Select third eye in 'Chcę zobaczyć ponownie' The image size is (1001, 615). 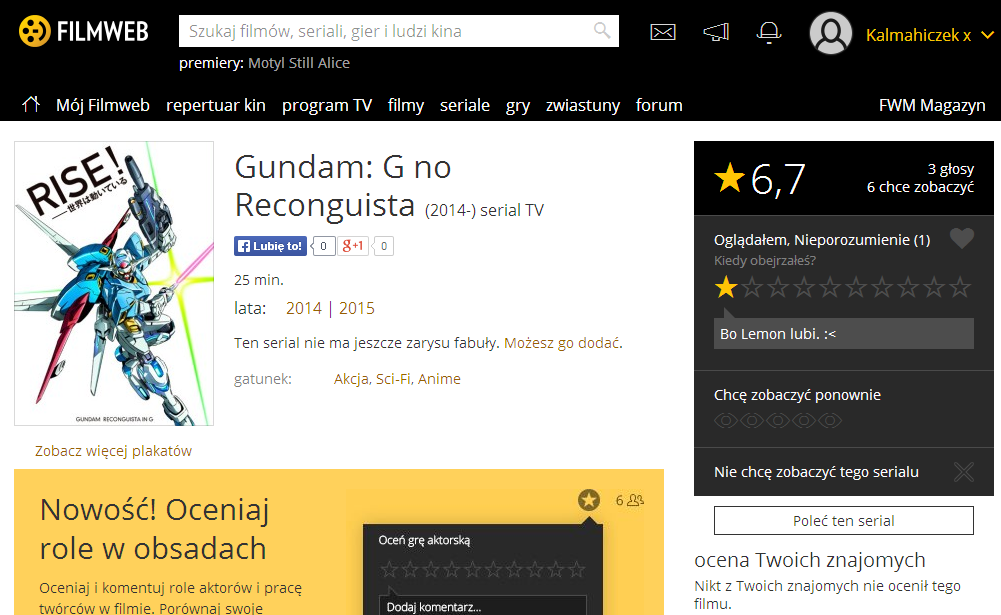click(x=778, y=421)
